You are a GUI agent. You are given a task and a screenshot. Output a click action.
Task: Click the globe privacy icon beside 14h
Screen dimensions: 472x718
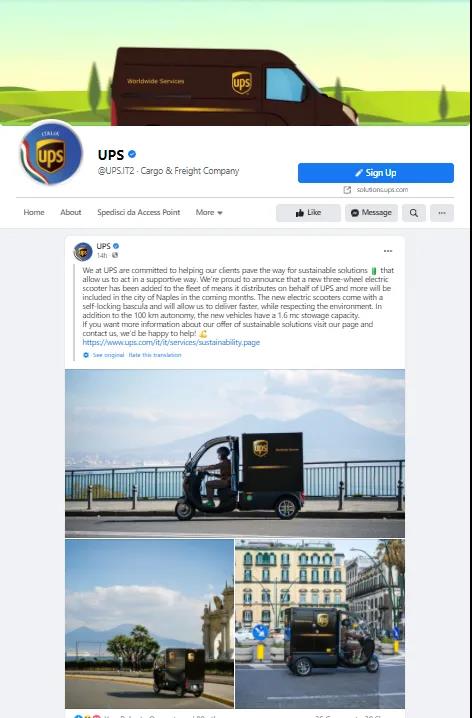[114, 255]
